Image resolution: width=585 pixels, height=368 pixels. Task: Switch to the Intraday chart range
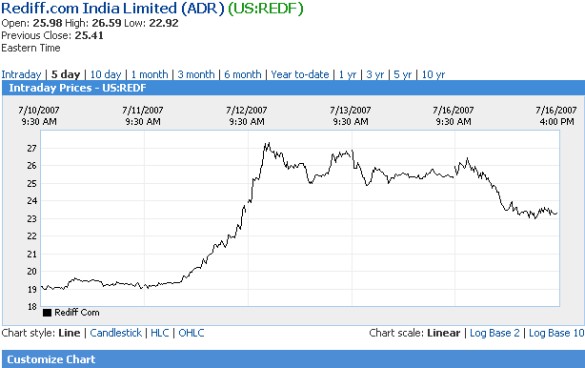[21, 74]
